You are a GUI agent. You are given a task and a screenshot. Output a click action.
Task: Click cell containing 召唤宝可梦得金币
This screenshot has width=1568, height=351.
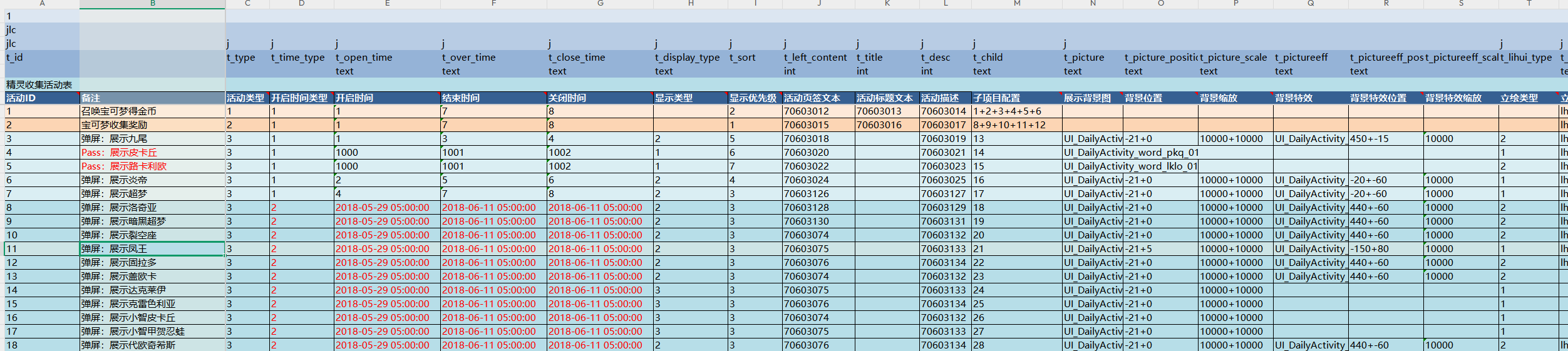pos(152,111)
